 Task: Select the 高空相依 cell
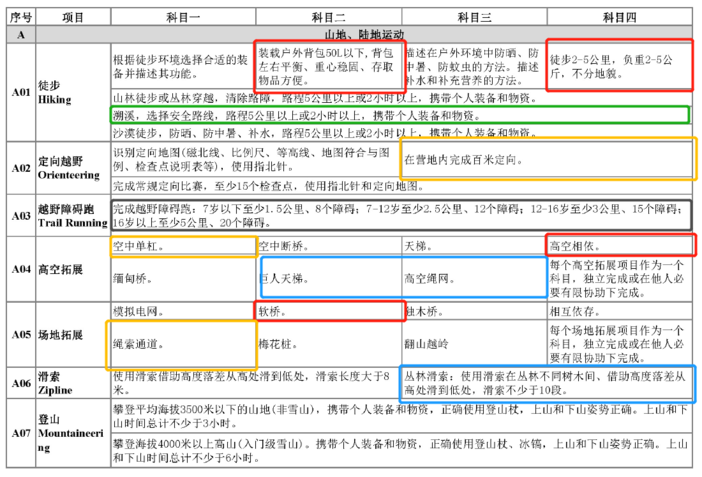pos(619,245)
